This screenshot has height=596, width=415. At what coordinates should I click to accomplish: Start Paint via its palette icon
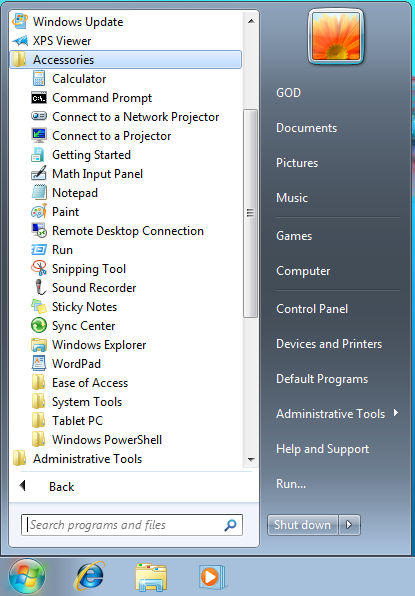(39, 211)
